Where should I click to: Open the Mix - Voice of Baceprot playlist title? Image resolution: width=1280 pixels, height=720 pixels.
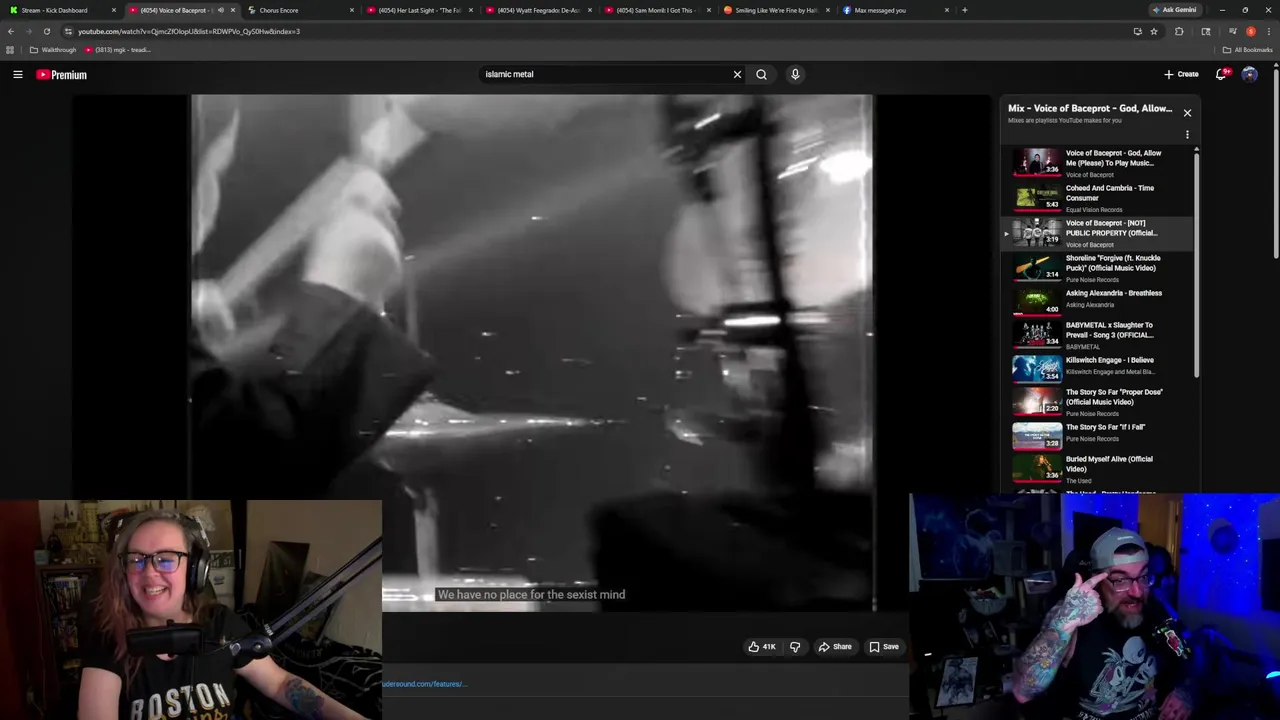click(x=1090, y=108)
